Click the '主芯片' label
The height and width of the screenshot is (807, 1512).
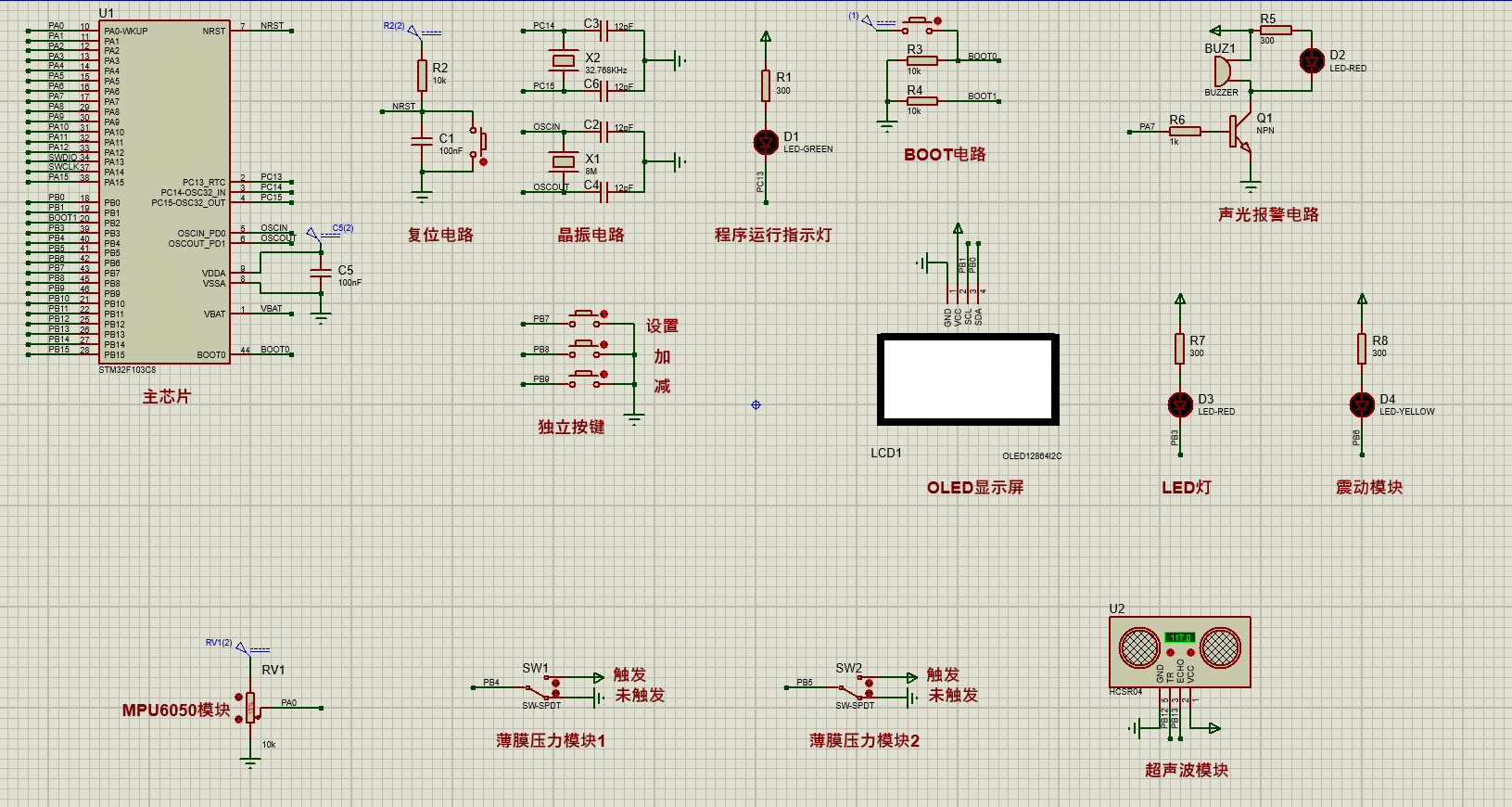167,397
